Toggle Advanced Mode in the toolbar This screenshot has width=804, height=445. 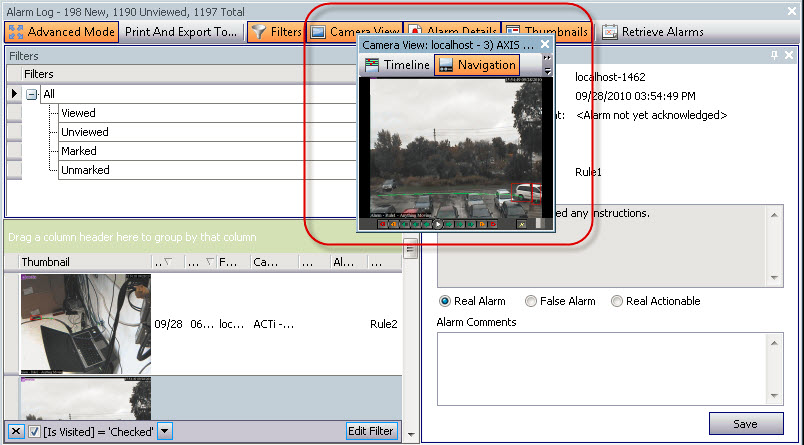(x=62, y=32)
